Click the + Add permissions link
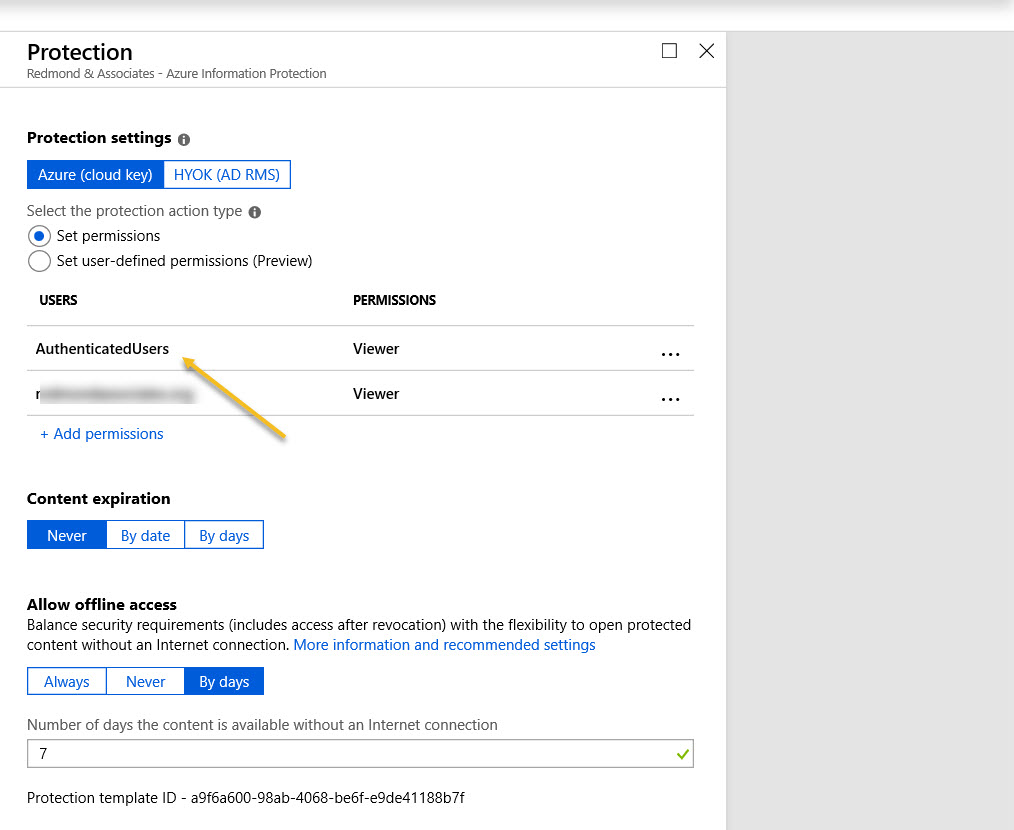The height and width of the screenshot is (830, 1014). [102, 434]
